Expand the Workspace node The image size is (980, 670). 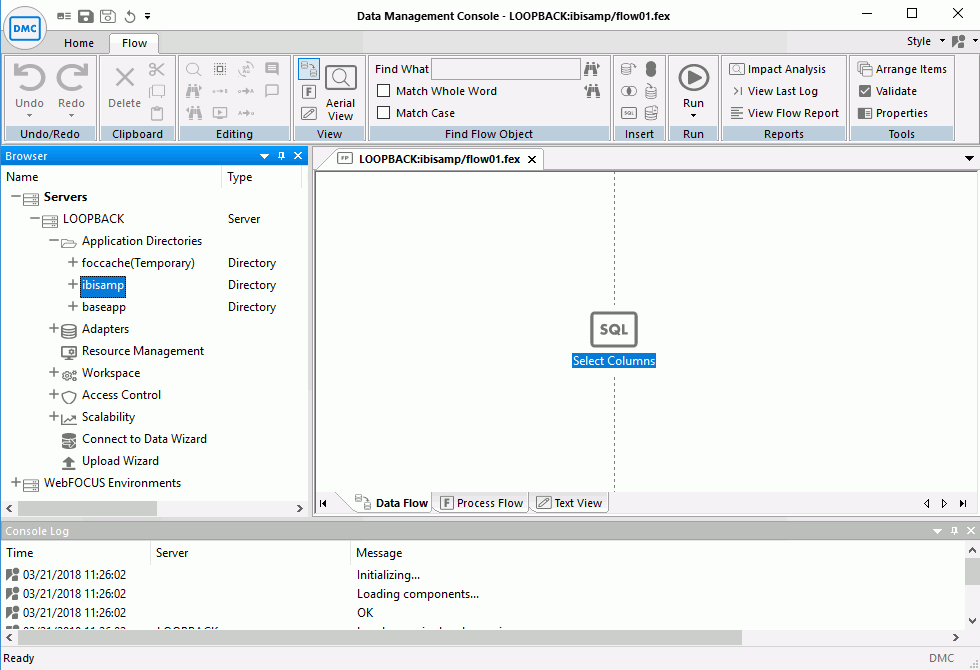[54, 372]
